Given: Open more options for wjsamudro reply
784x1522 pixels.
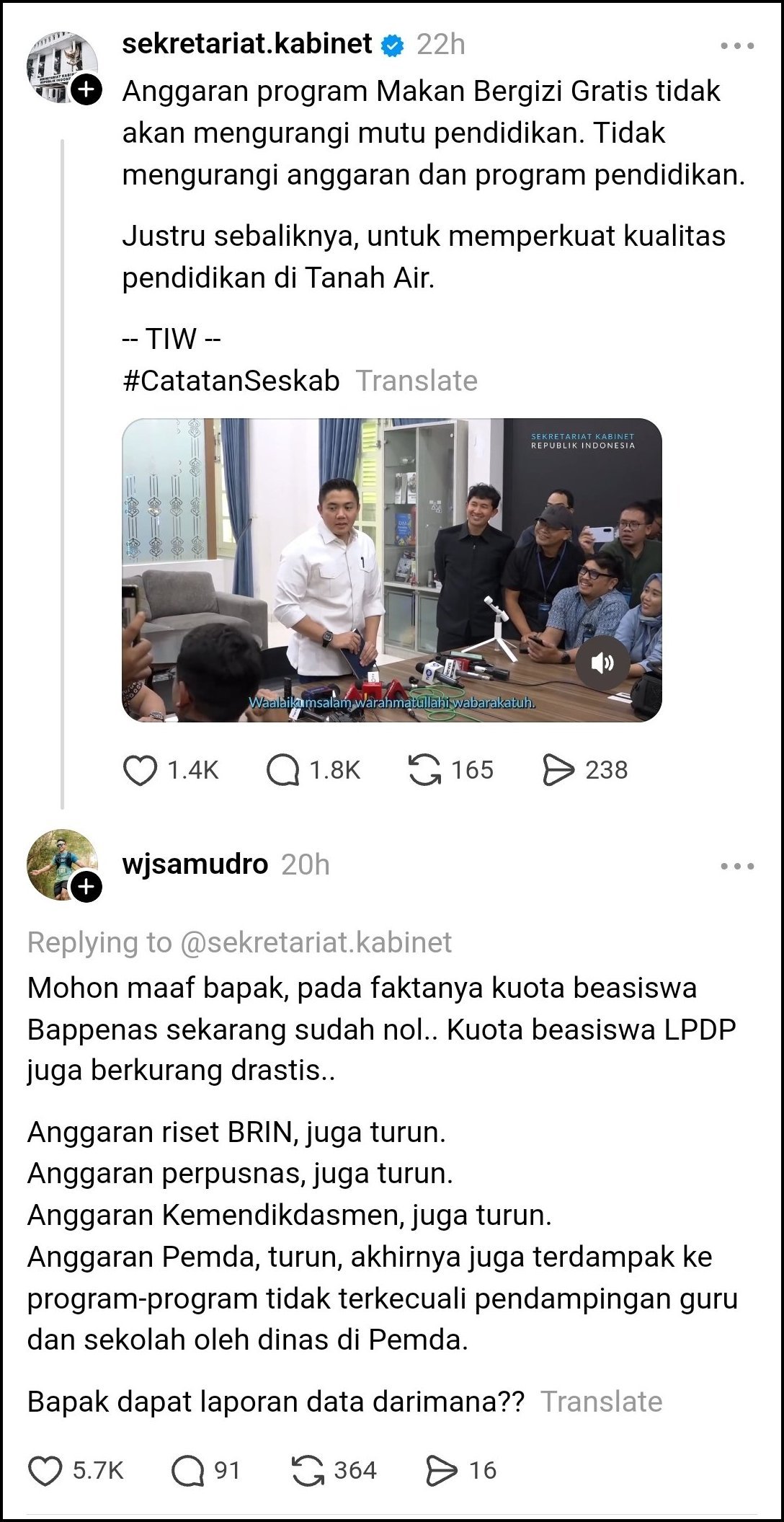Looking at the screenshot, I should 737,866.
